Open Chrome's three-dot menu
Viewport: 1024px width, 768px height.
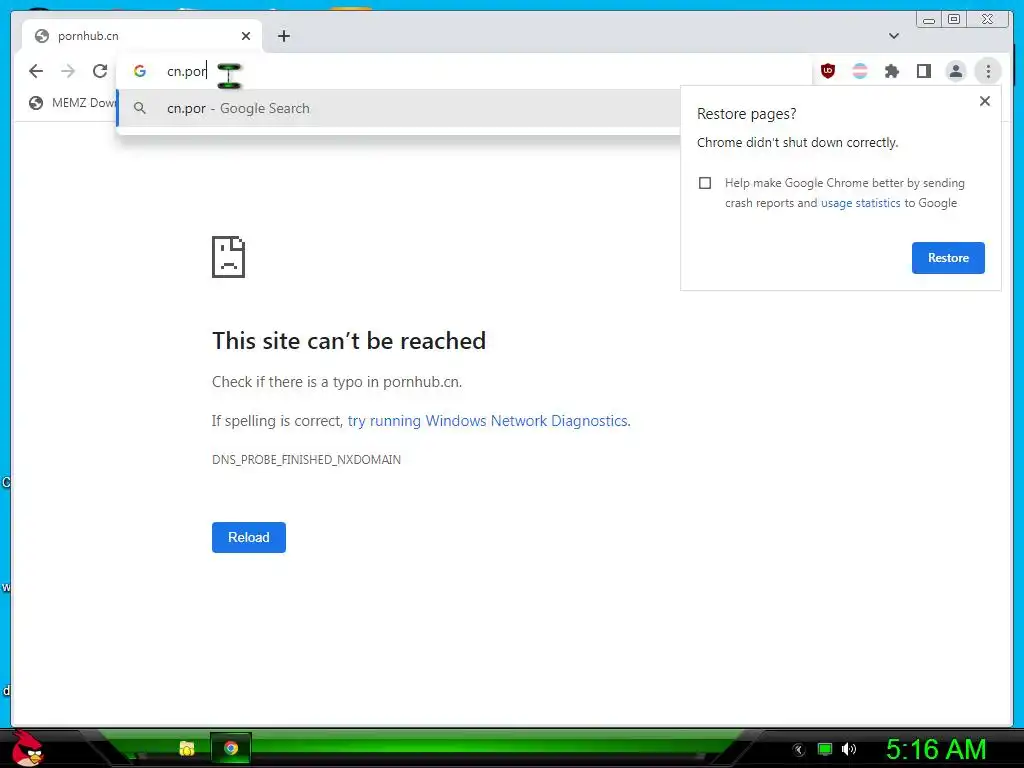(x=988, y=71)
